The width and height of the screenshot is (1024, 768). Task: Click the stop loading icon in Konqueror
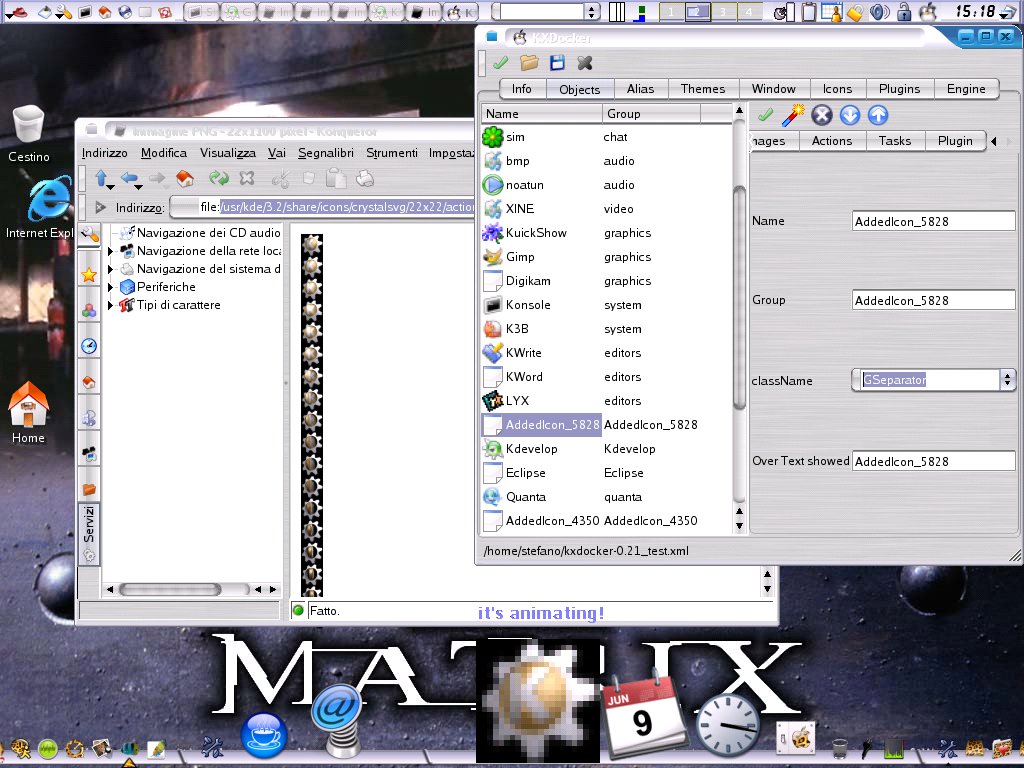(247, 178)
